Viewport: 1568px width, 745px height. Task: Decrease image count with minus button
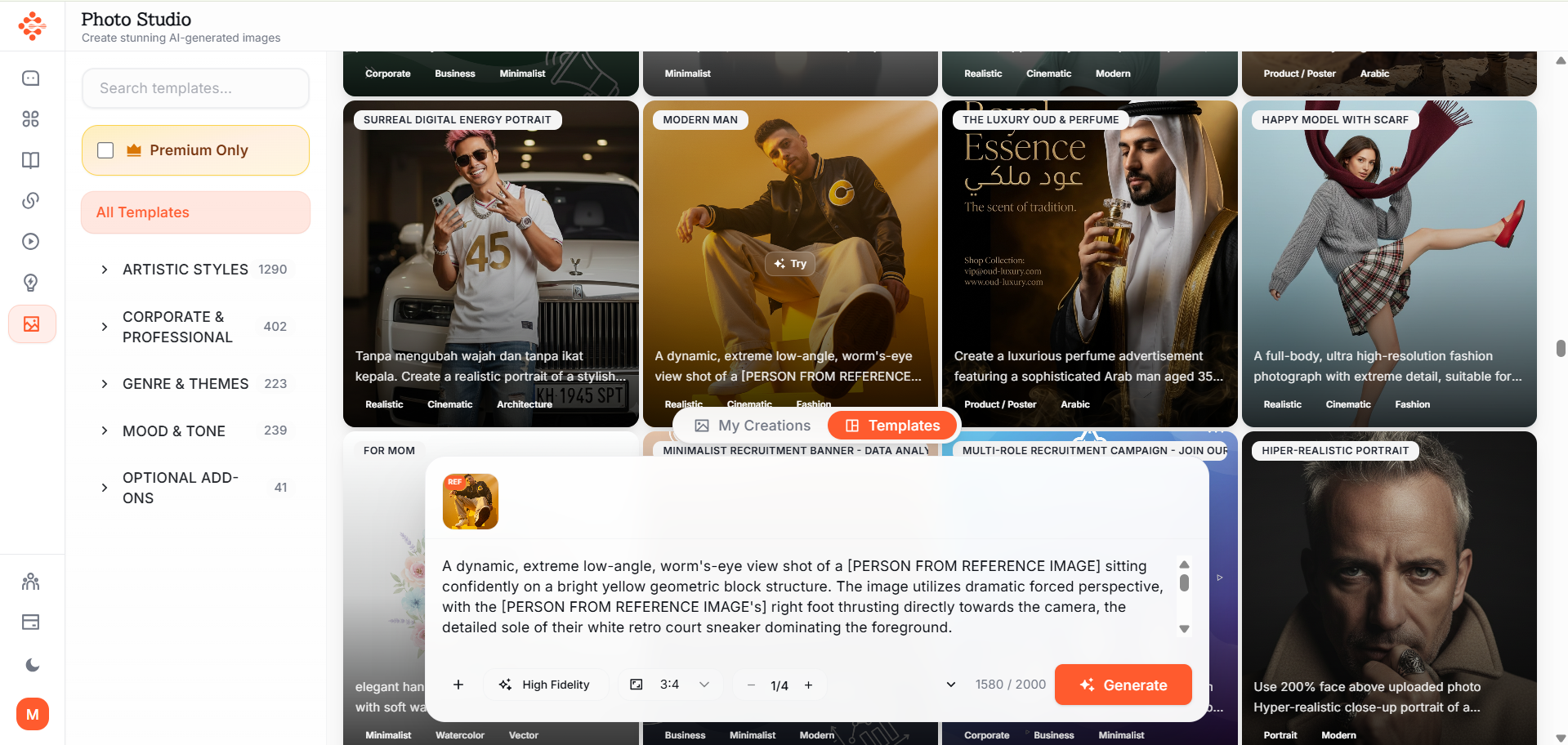pyautogui.click(x=751, y=685)
